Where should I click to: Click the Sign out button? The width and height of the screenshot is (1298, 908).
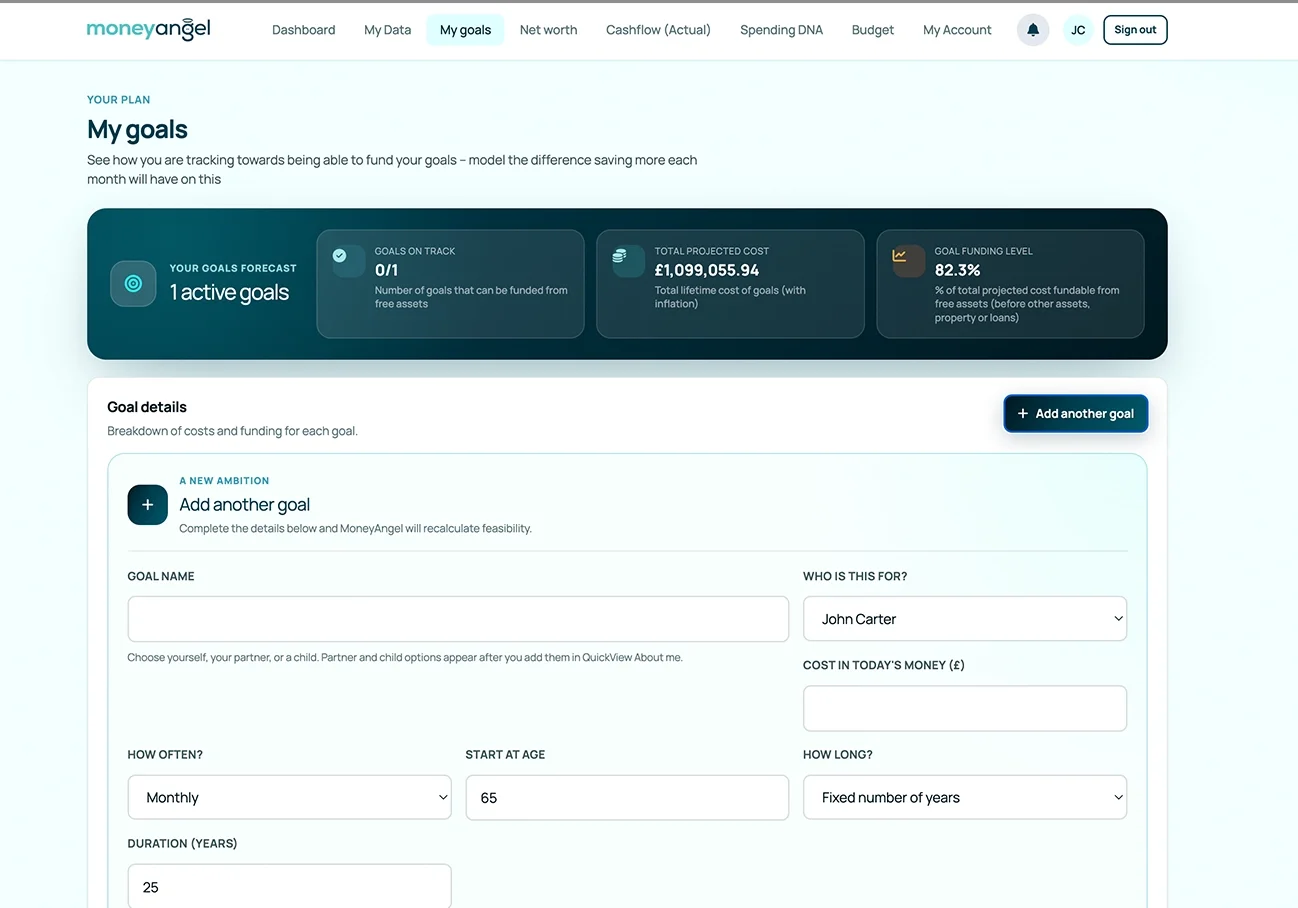pyautogui.click(x=1135, y=30)
